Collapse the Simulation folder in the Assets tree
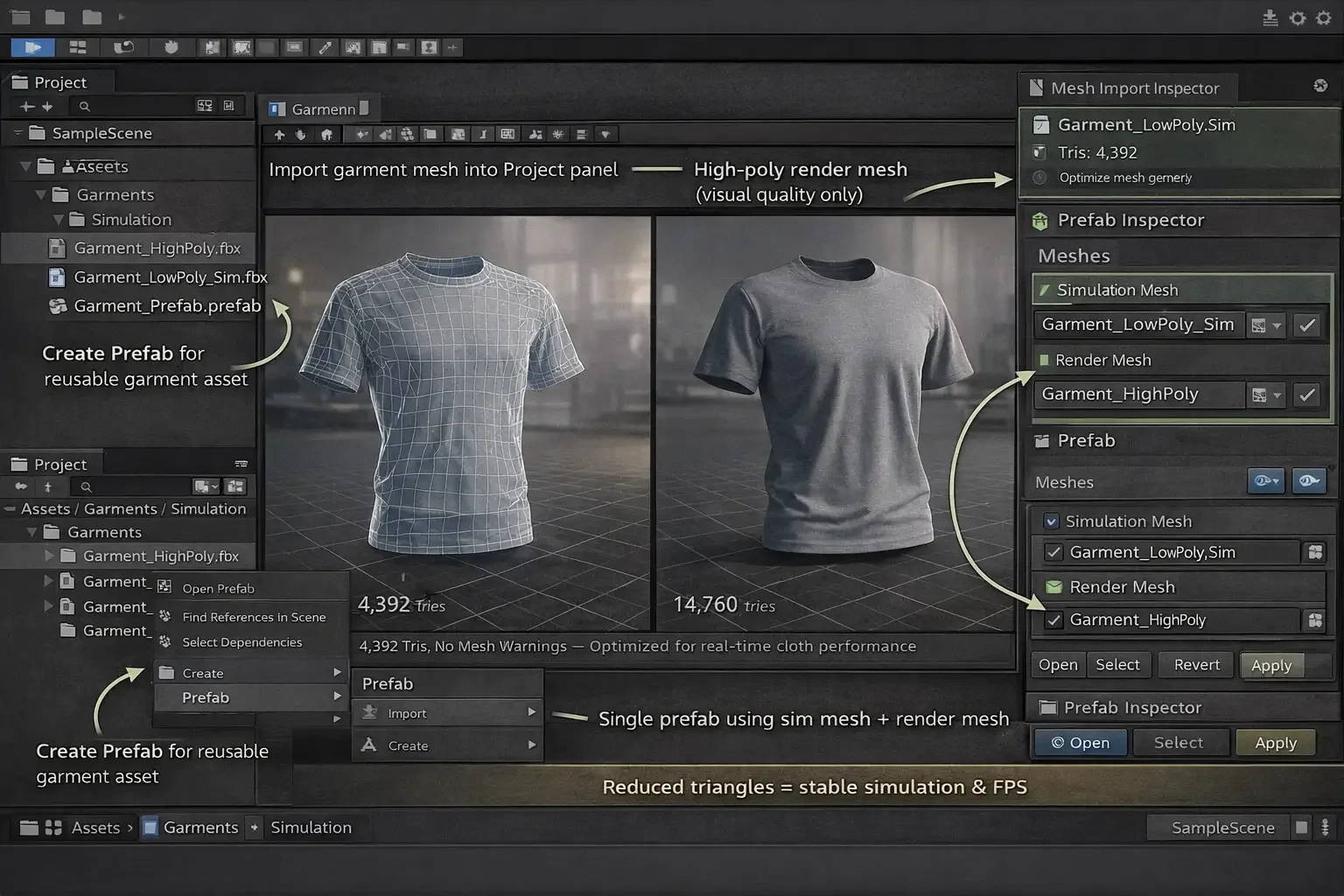Screen dimensions: 1344x896 click(58, 220)
